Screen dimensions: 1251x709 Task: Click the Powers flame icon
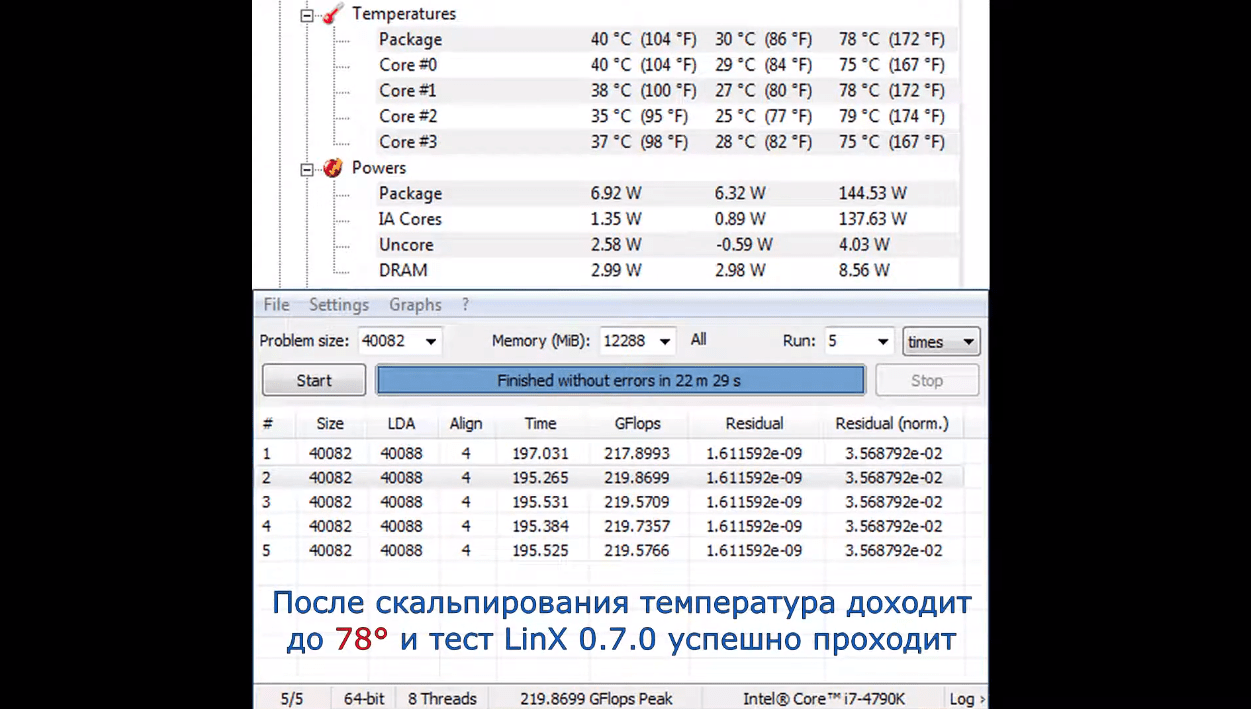point(334,168)
